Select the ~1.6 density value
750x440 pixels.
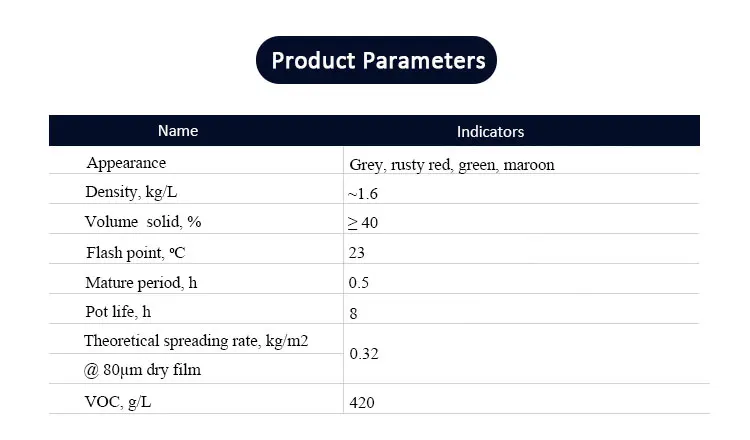pyautogui.click(x=363, y=194)
